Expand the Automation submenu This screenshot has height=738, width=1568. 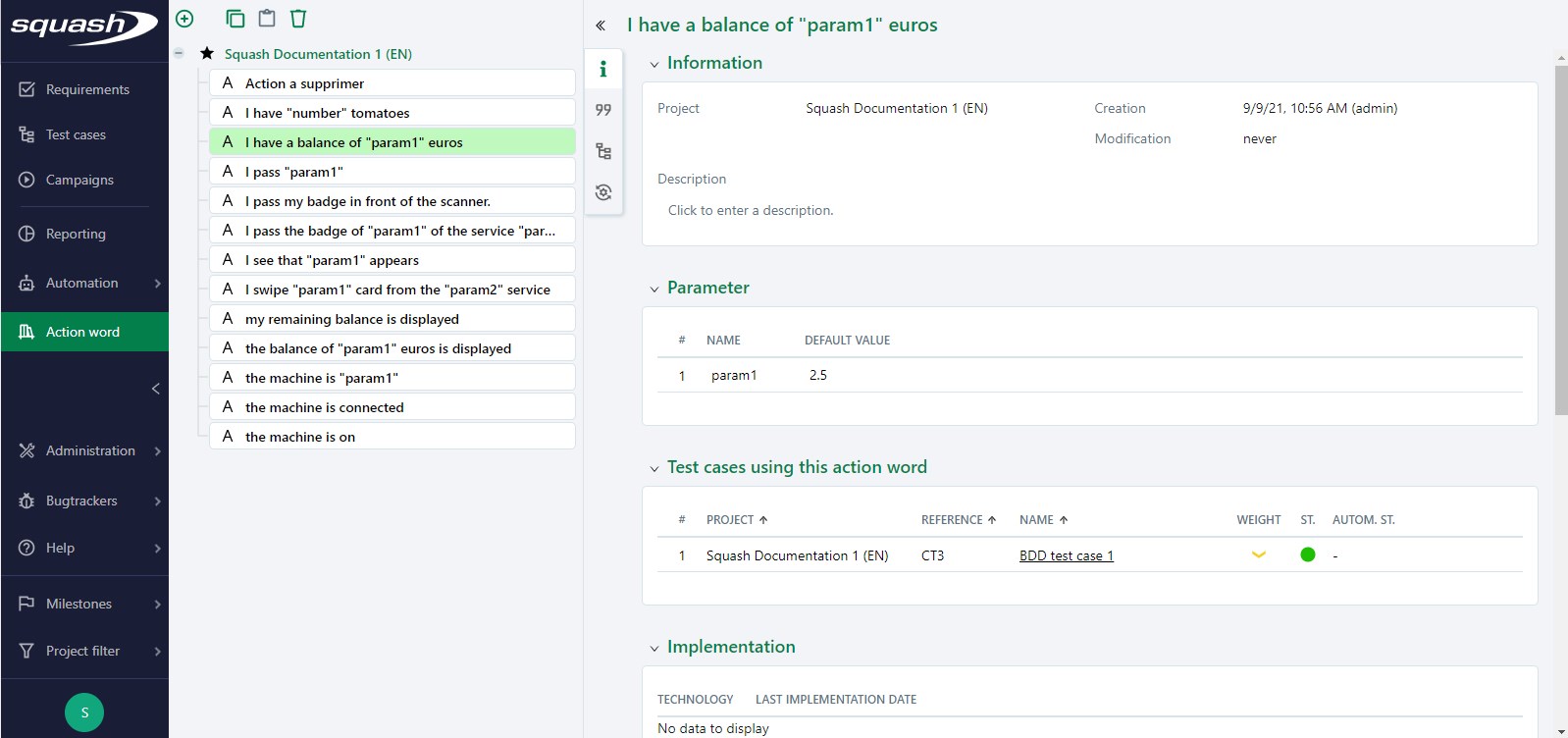point(157,284)
